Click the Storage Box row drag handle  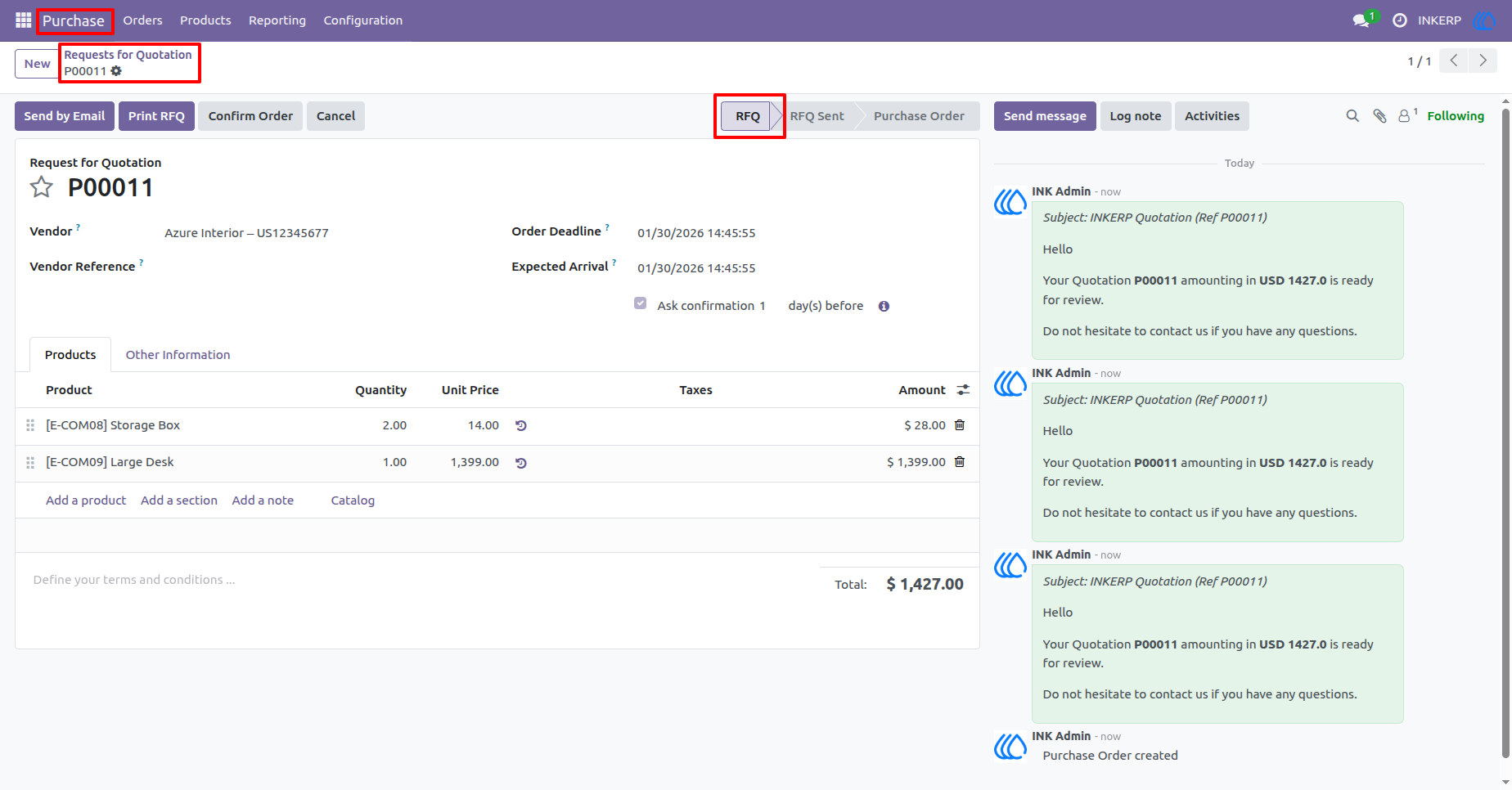pos(30,426)
